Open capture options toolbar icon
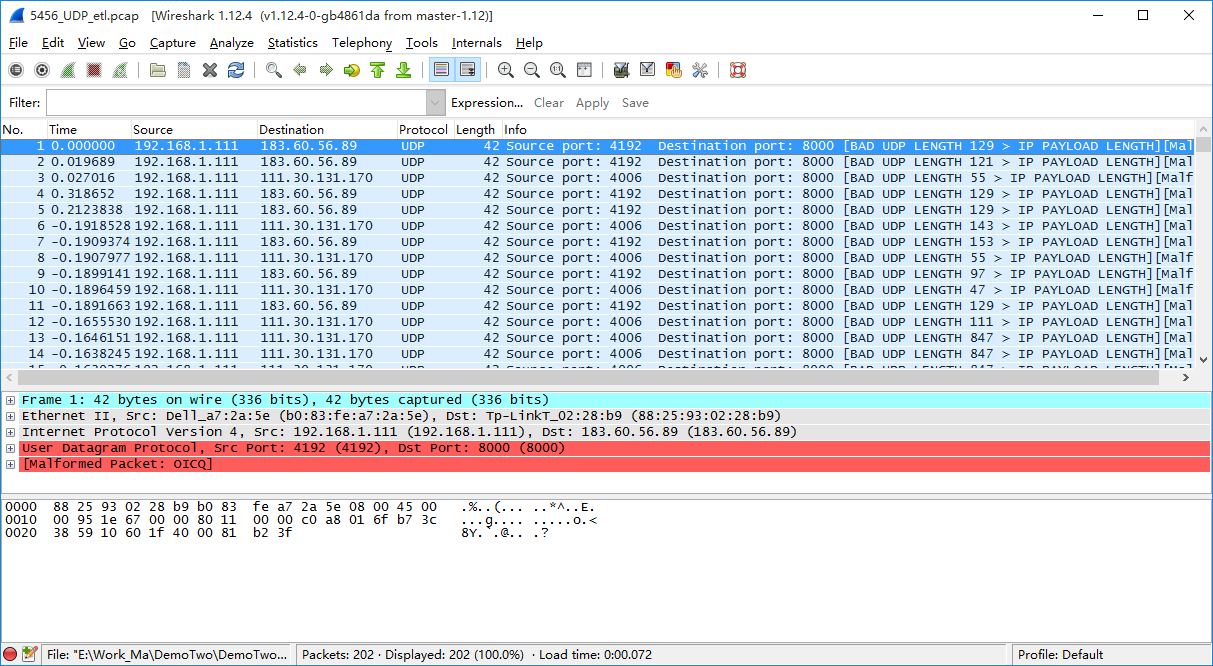Screen dimensions: 1213x666 [41, 70]
